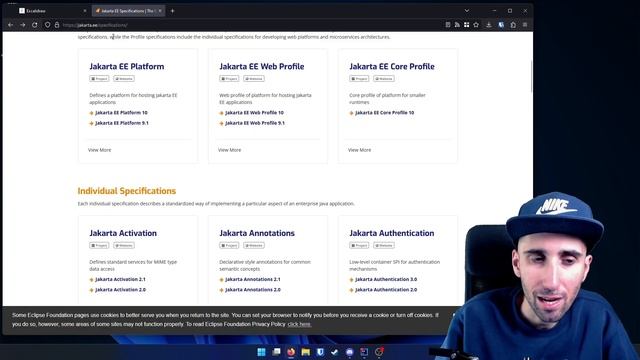The width and height of the screenshot is (640, 360).
Task: Click the Website badge under Jakarta EE Web Profile
Action: pos(254,79)
